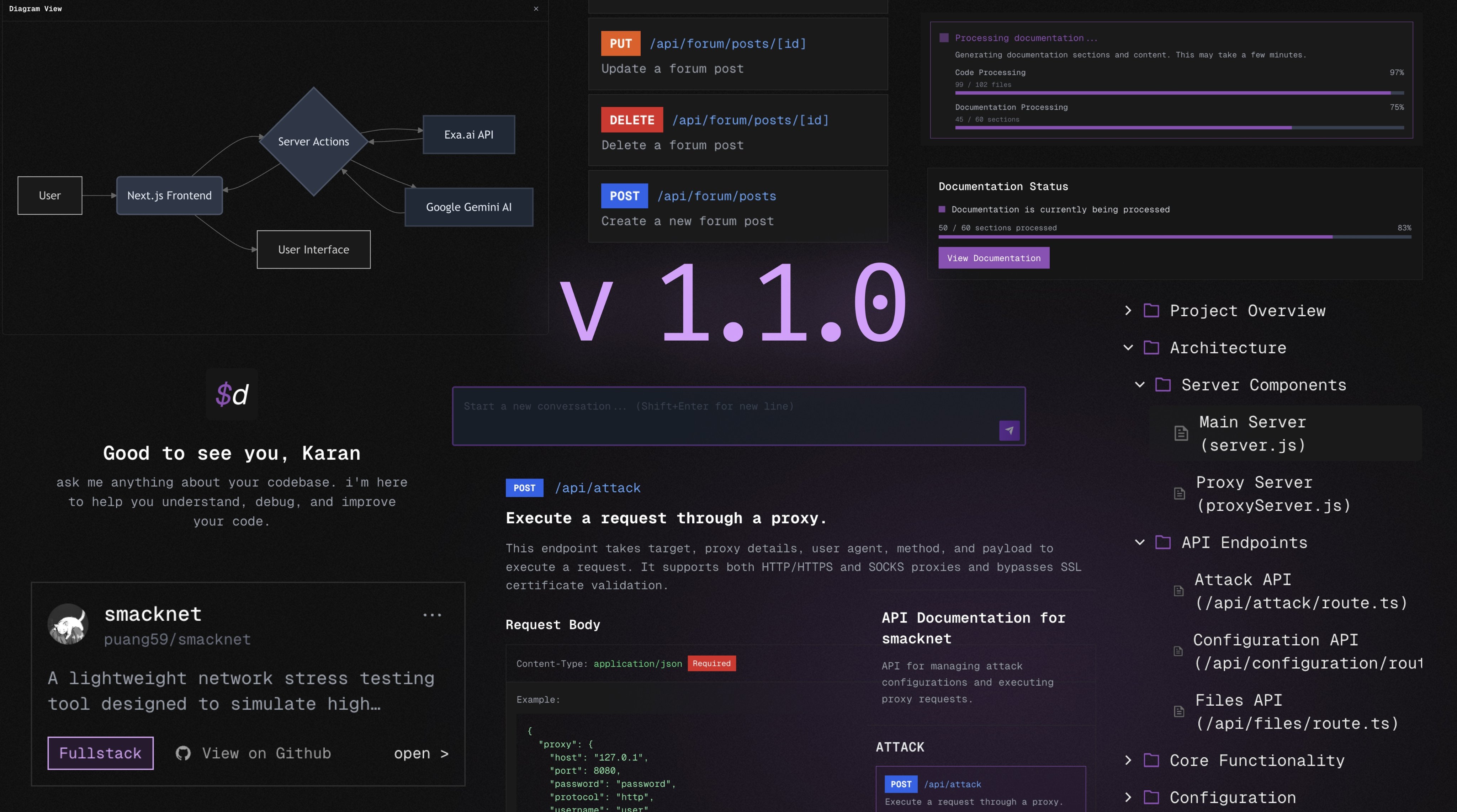This screenshot has width=1457, height=812.
Task: Click the $d logo icon
Action: [232, 394]
